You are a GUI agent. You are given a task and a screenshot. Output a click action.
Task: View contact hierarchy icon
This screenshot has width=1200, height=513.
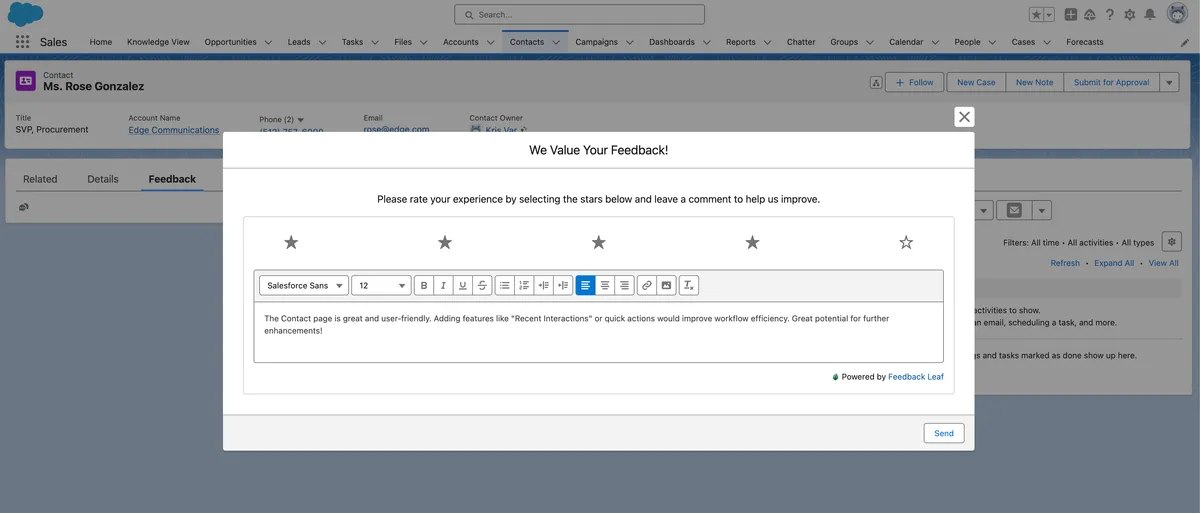point(876,82)
